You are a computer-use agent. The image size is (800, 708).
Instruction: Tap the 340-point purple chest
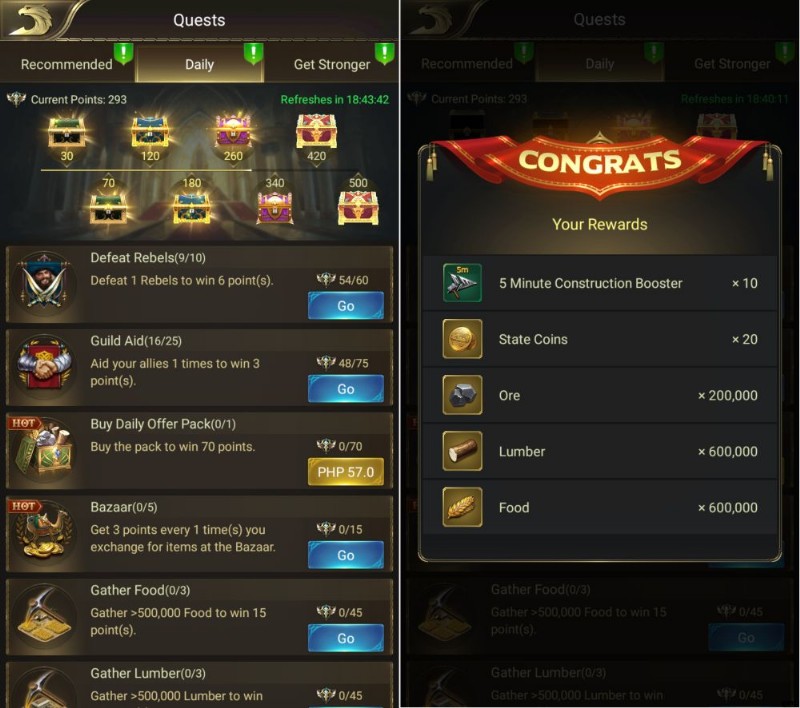275,208
